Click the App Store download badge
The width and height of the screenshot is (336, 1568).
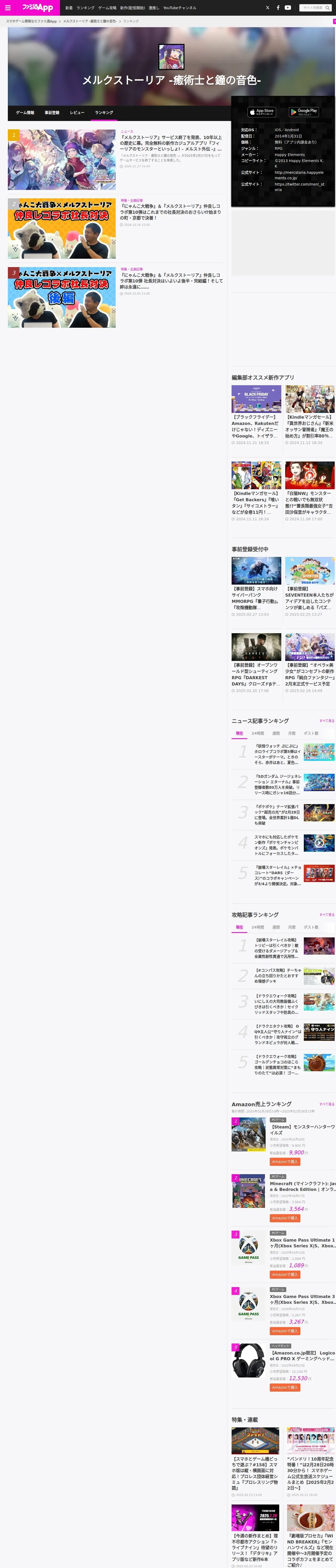coord(262,112)
